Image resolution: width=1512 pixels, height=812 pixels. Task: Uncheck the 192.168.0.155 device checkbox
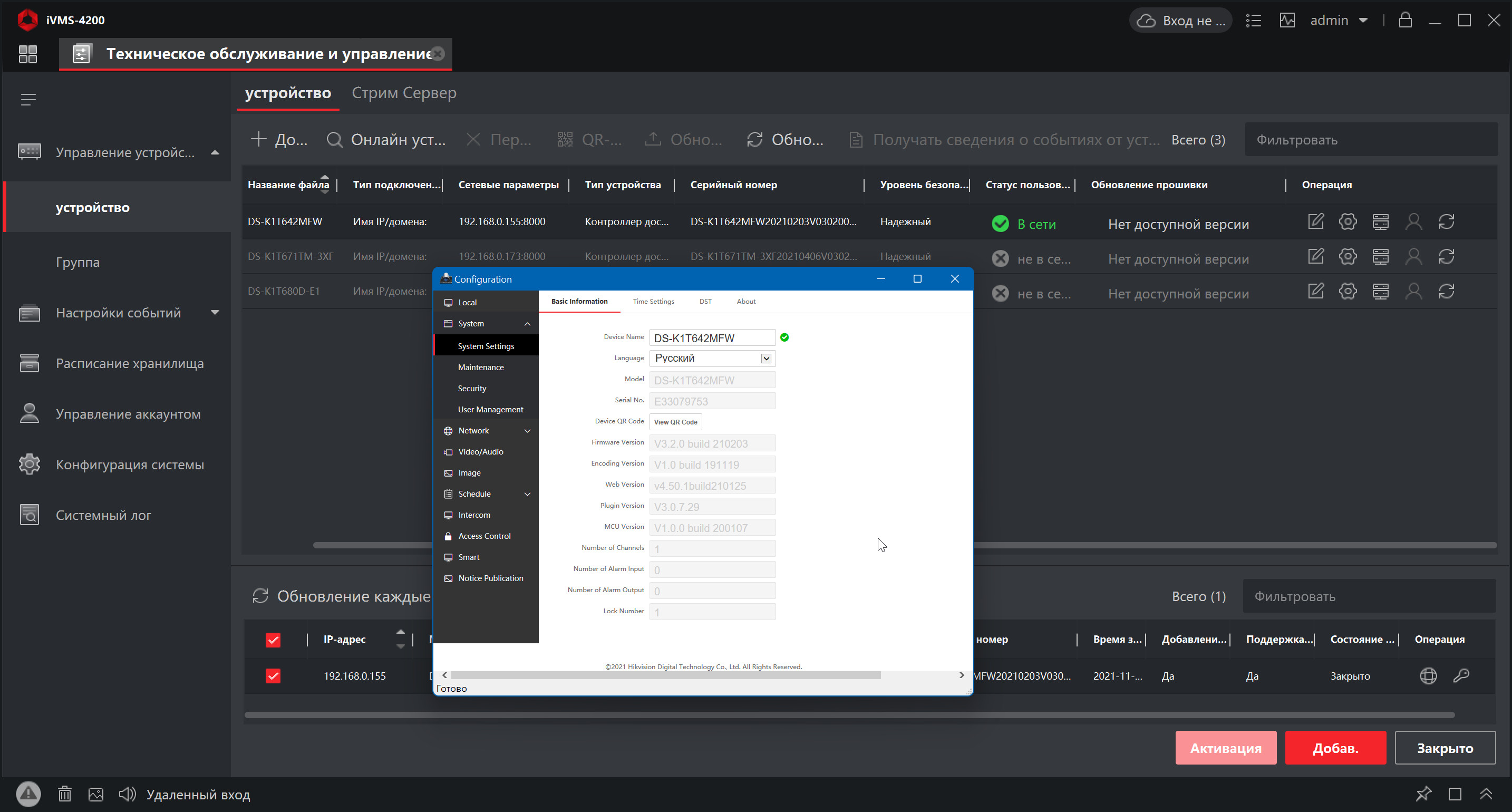pos(273,676)
